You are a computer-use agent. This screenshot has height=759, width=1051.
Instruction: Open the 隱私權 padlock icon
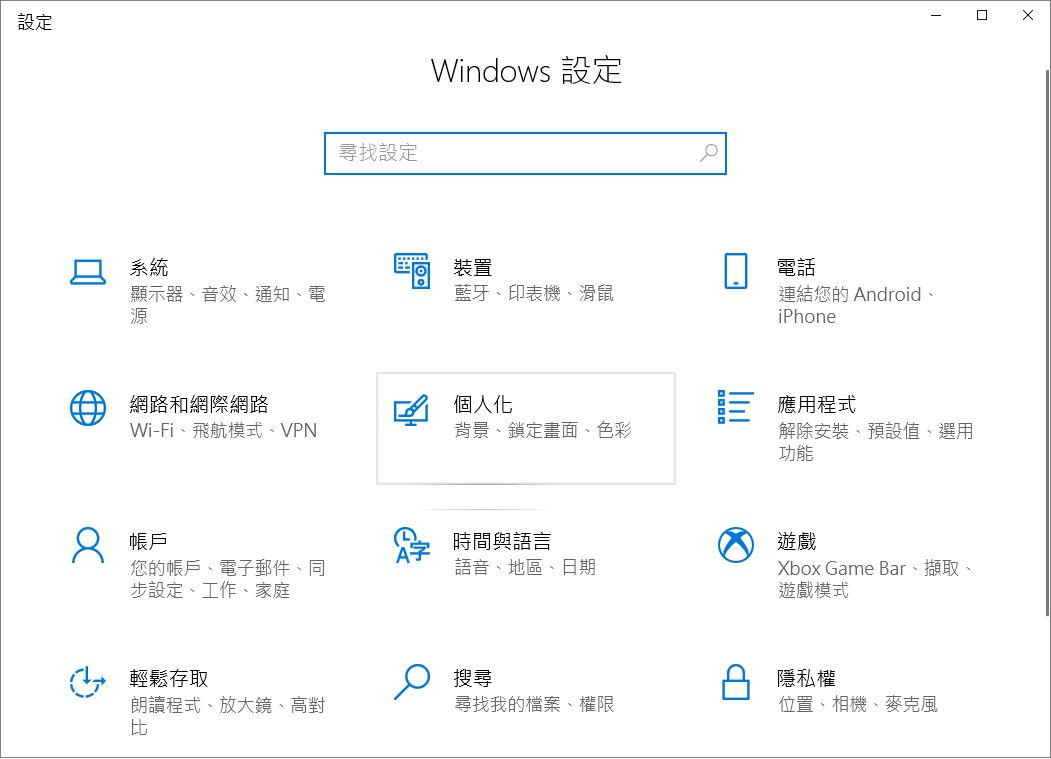[x=735, y=682]
